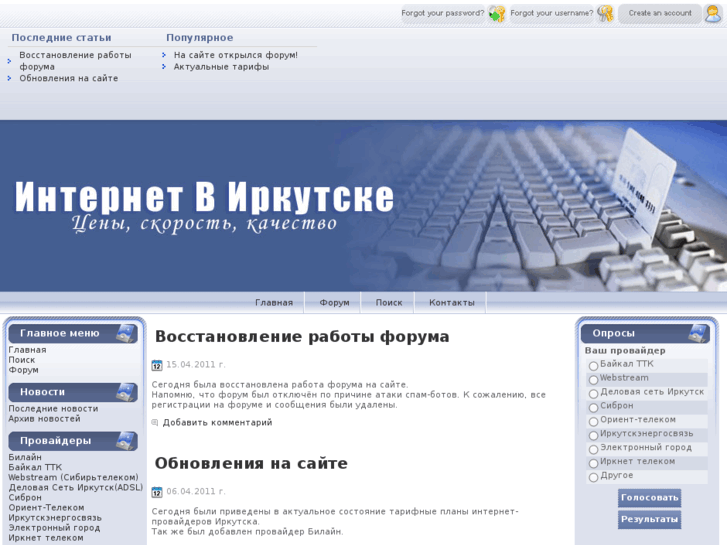Viewport: 727px width, 545px height.
Task: Click the icon in Новости module header
Action: click(x=126, y=392)
